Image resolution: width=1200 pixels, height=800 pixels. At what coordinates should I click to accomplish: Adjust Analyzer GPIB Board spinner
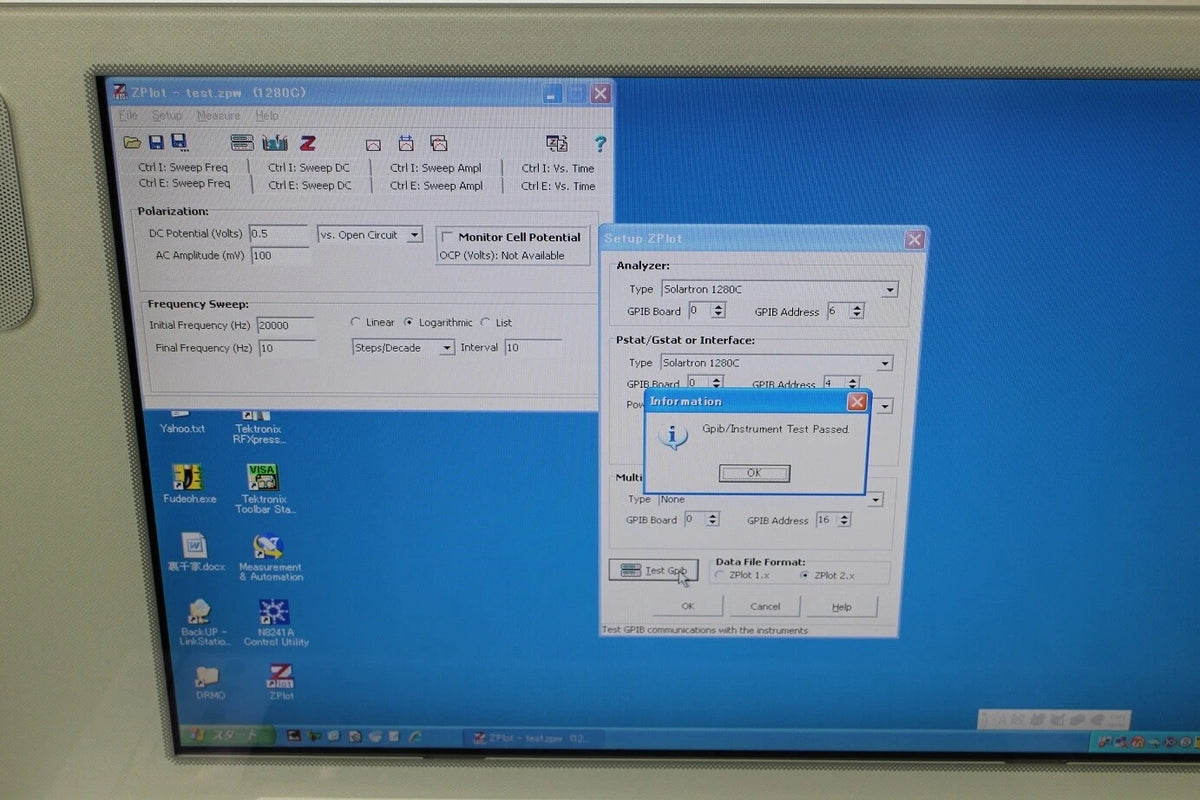[717, 311]
